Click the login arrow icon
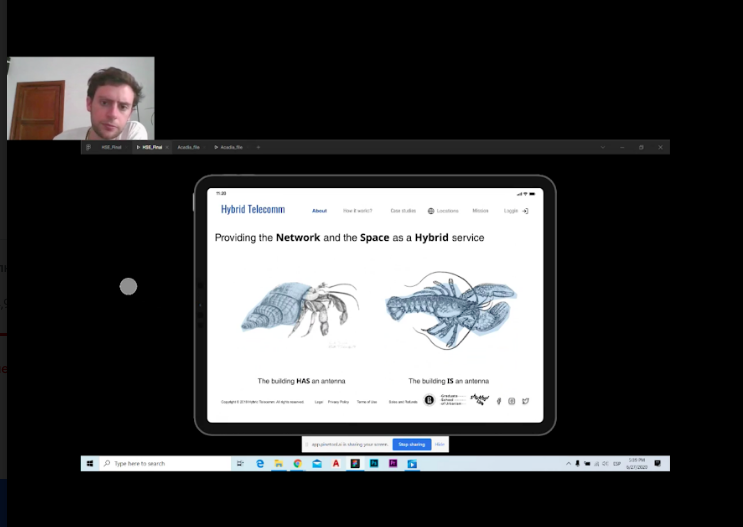 point(525,211)
